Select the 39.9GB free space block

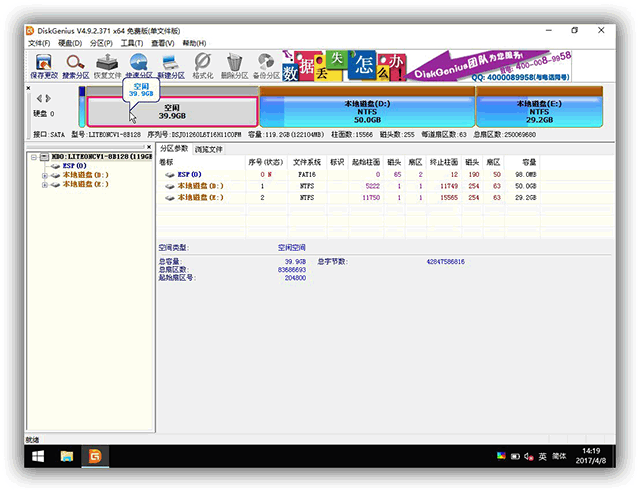172,111
